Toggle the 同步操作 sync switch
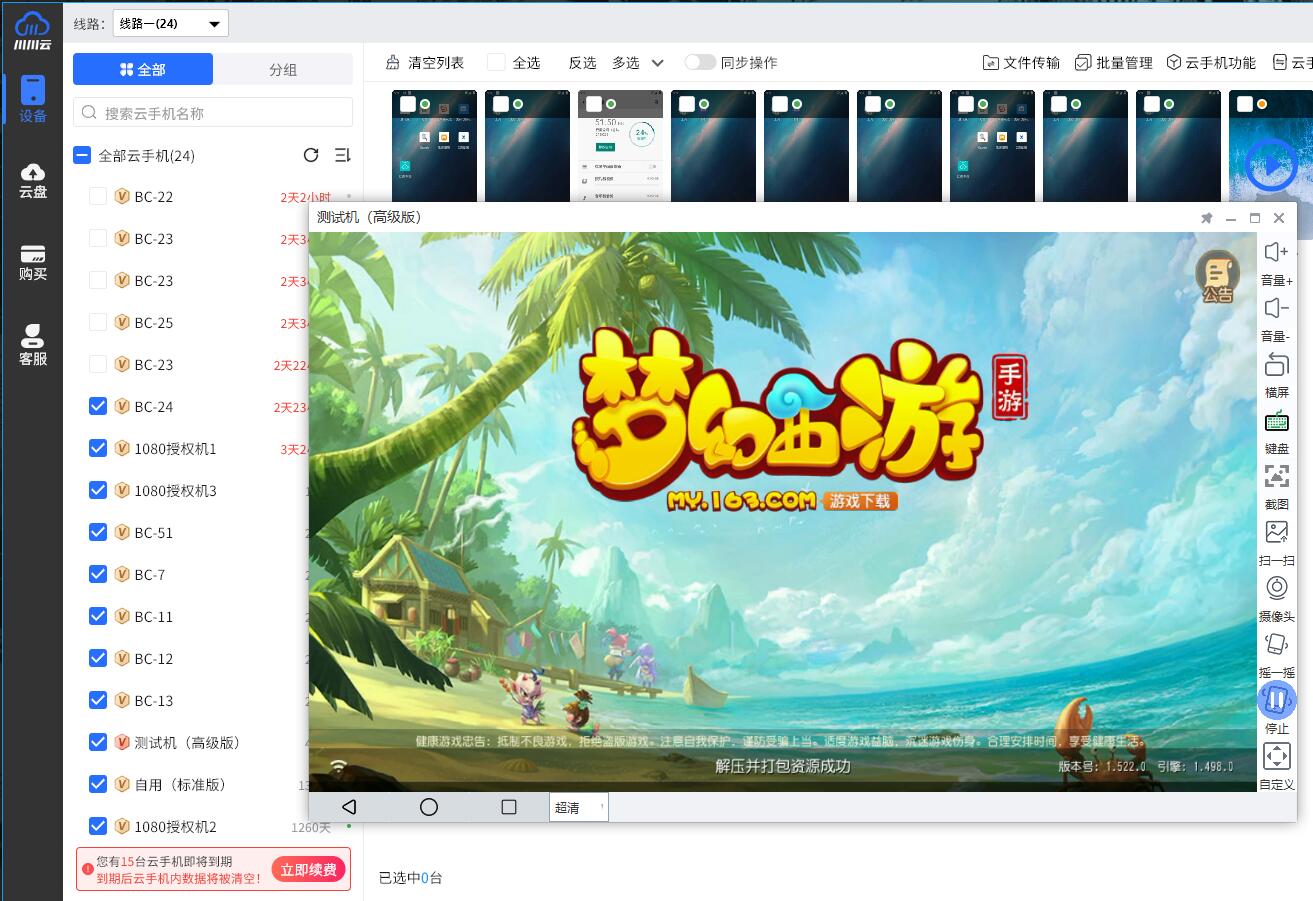The image size is (1313, 901). click(x=700, y=62)
